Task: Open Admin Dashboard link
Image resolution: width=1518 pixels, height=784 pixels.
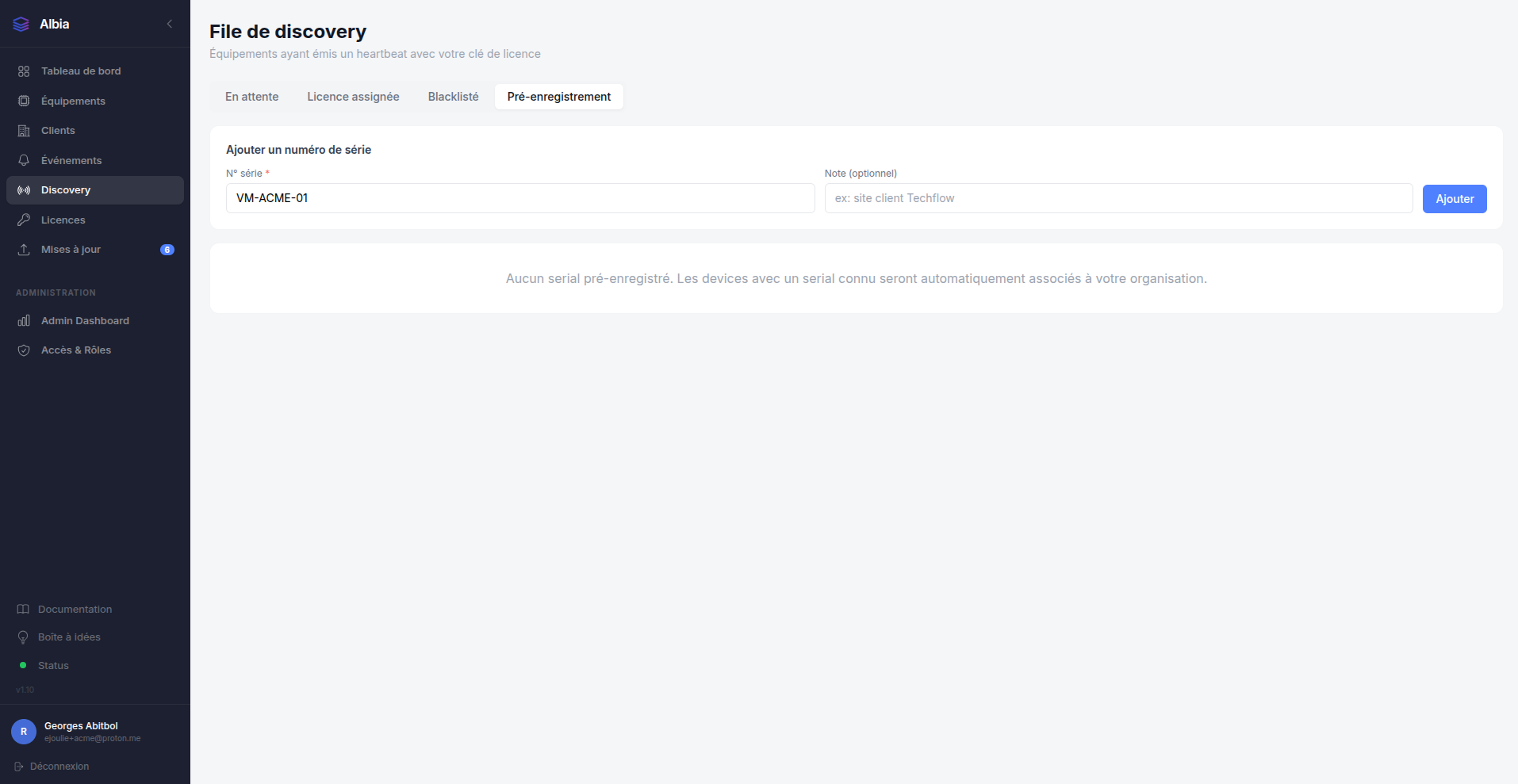Action: point(95,320)
